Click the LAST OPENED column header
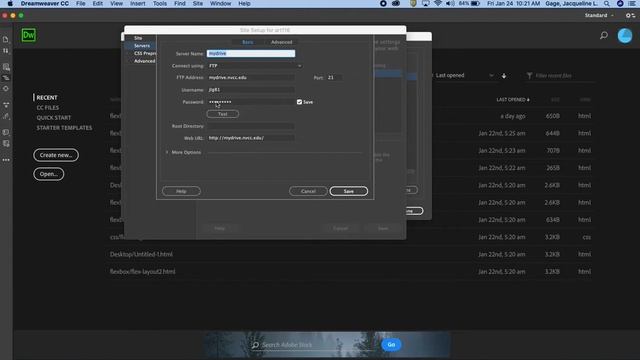This screenshot has height=360, width=640. (x=513, y=100)
